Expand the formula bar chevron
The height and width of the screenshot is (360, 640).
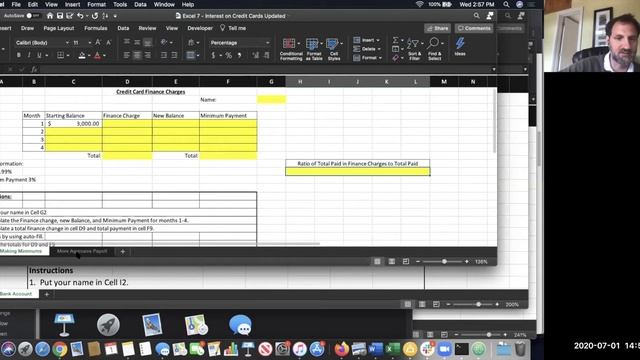pyautogui.click(x=493, y=69)
